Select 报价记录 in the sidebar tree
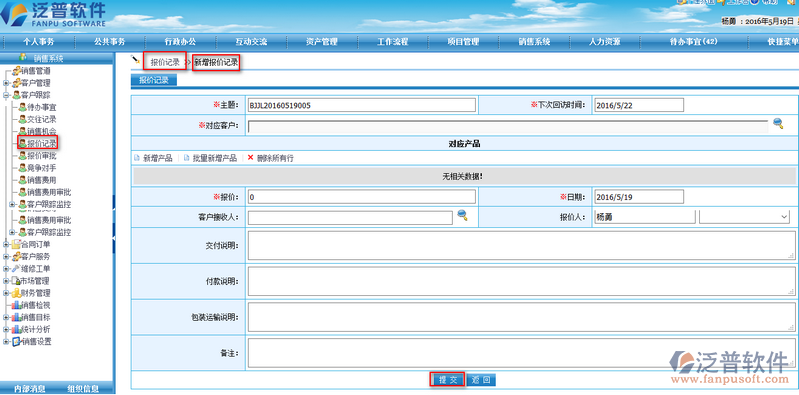 pos(37,143)
